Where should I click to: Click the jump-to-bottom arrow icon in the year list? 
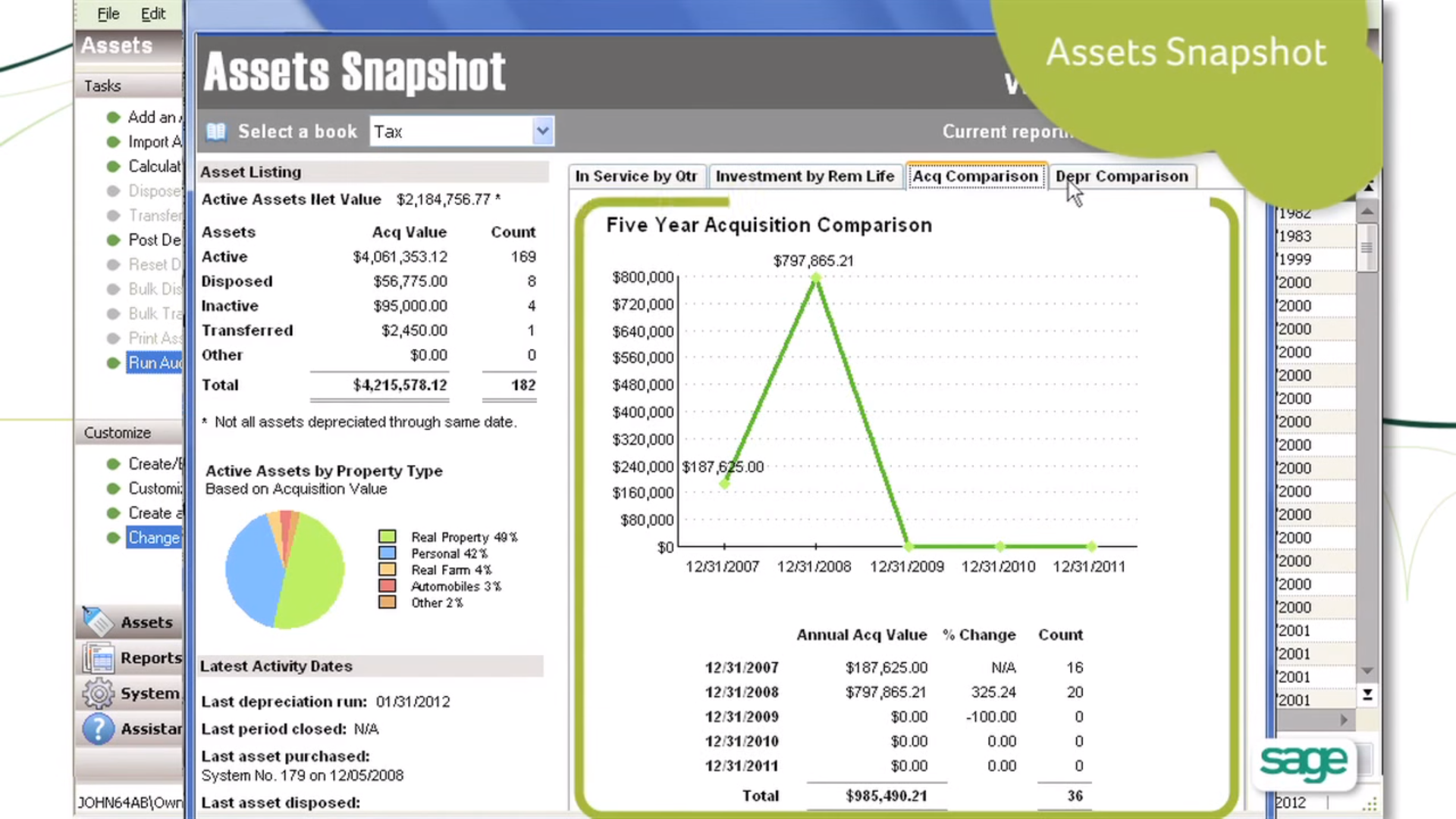point(1367,695)
